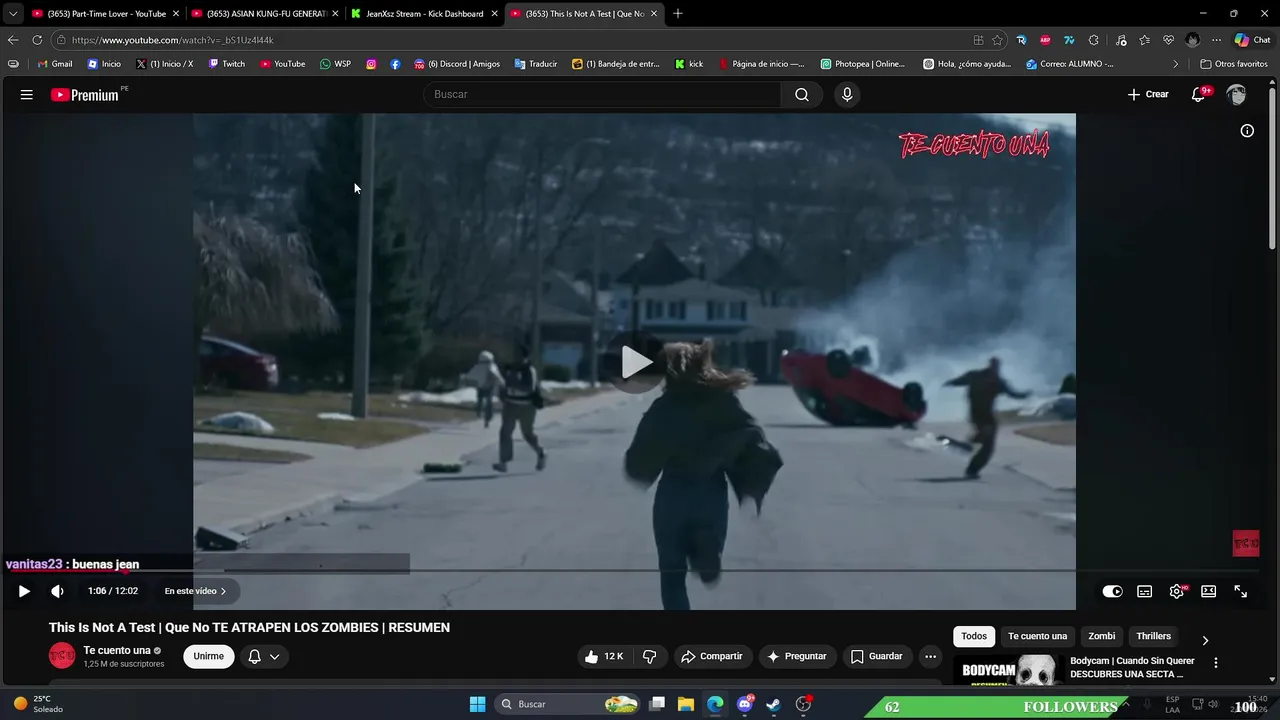The height and width of the screenshot is (720, 1280).
Task: Open the subscription notification bell dropdown
Action: [264, 656]
